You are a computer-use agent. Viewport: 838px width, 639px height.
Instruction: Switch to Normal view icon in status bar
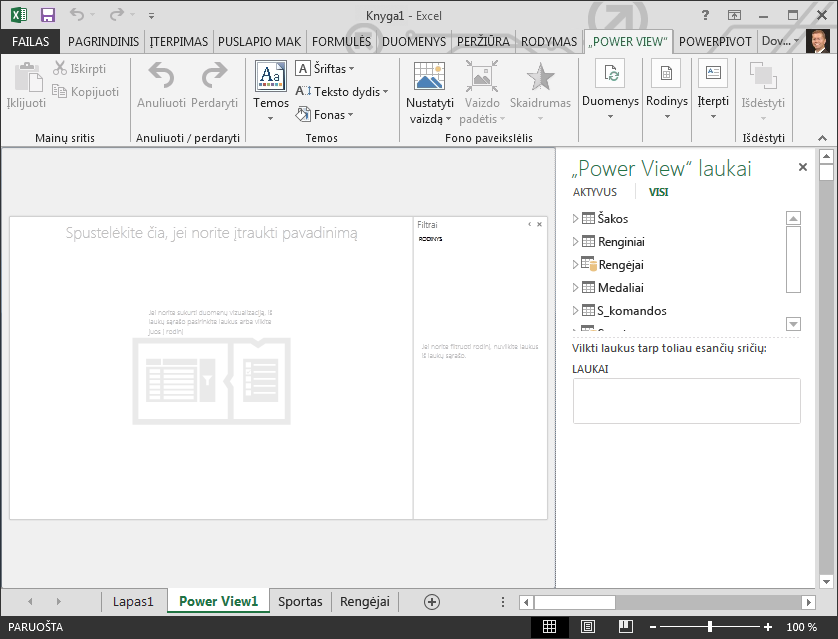[x=549, y=627]
